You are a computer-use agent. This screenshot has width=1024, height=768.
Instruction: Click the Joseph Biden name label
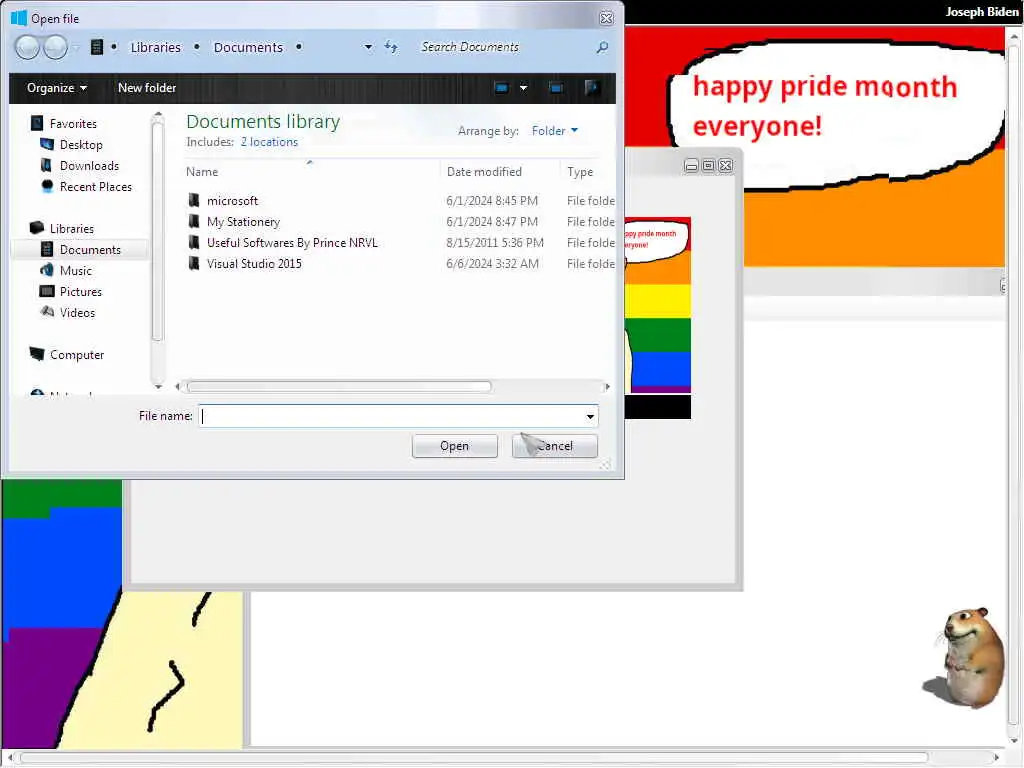click(982, 12)
